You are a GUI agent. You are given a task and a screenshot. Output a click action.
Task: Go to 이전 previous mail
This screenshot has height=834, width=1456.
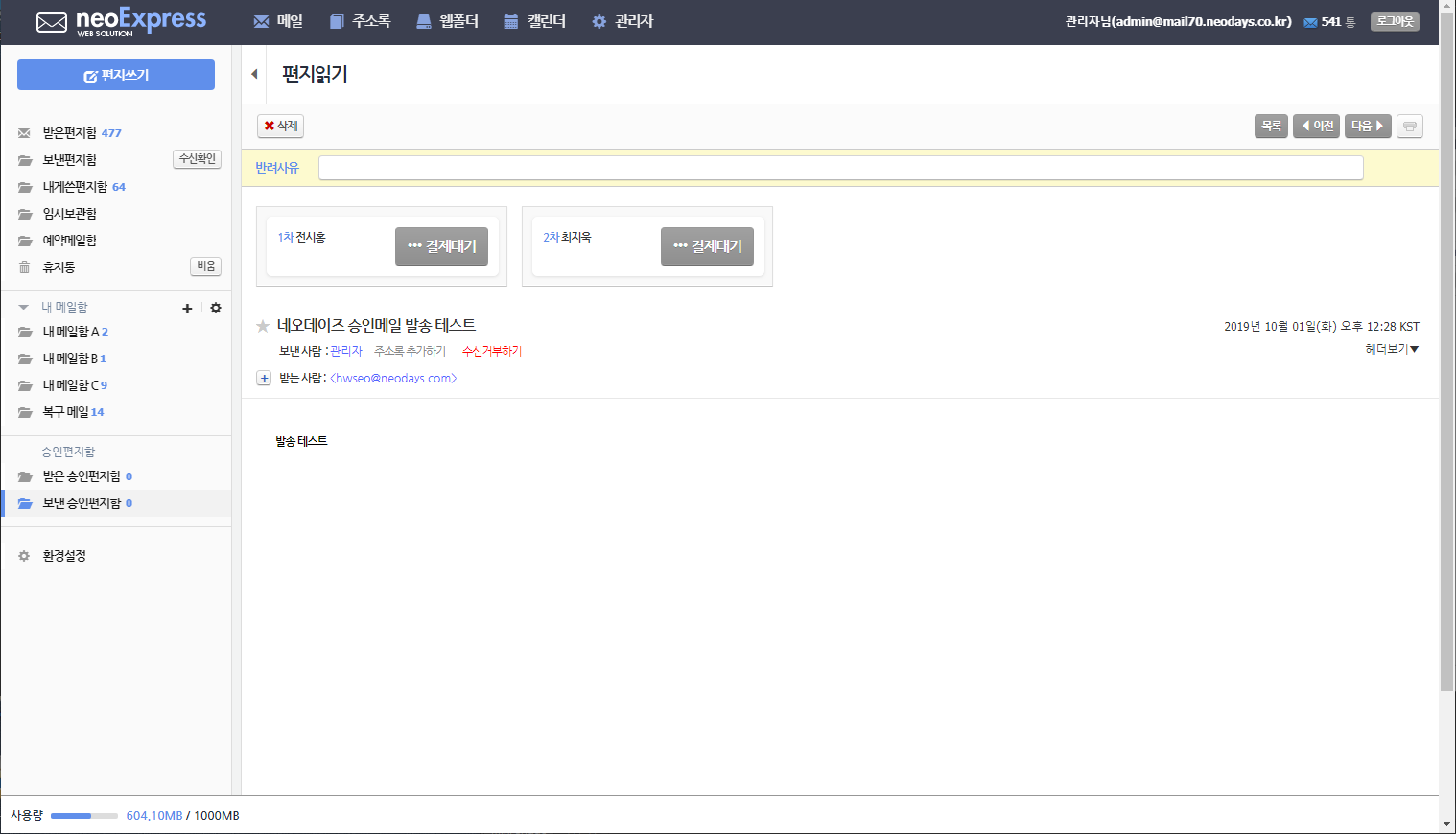pos(1316,126)
